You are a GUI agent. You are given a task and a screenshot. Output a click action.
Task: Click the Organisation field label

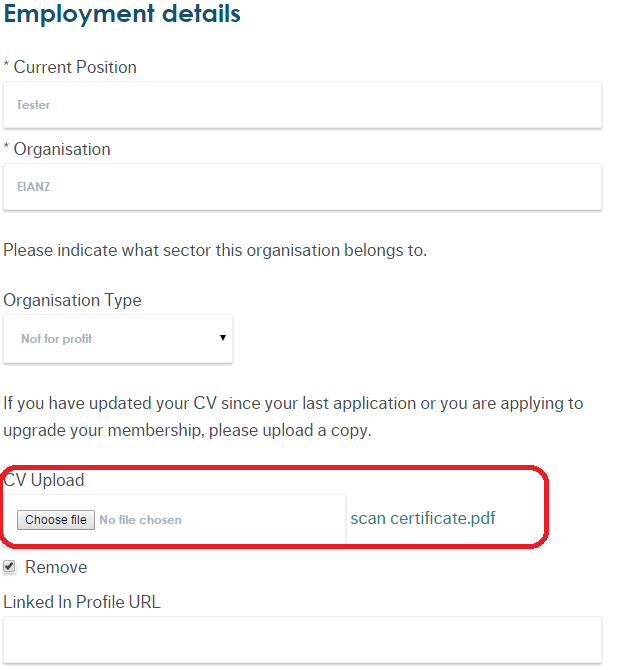pos(62,149)
